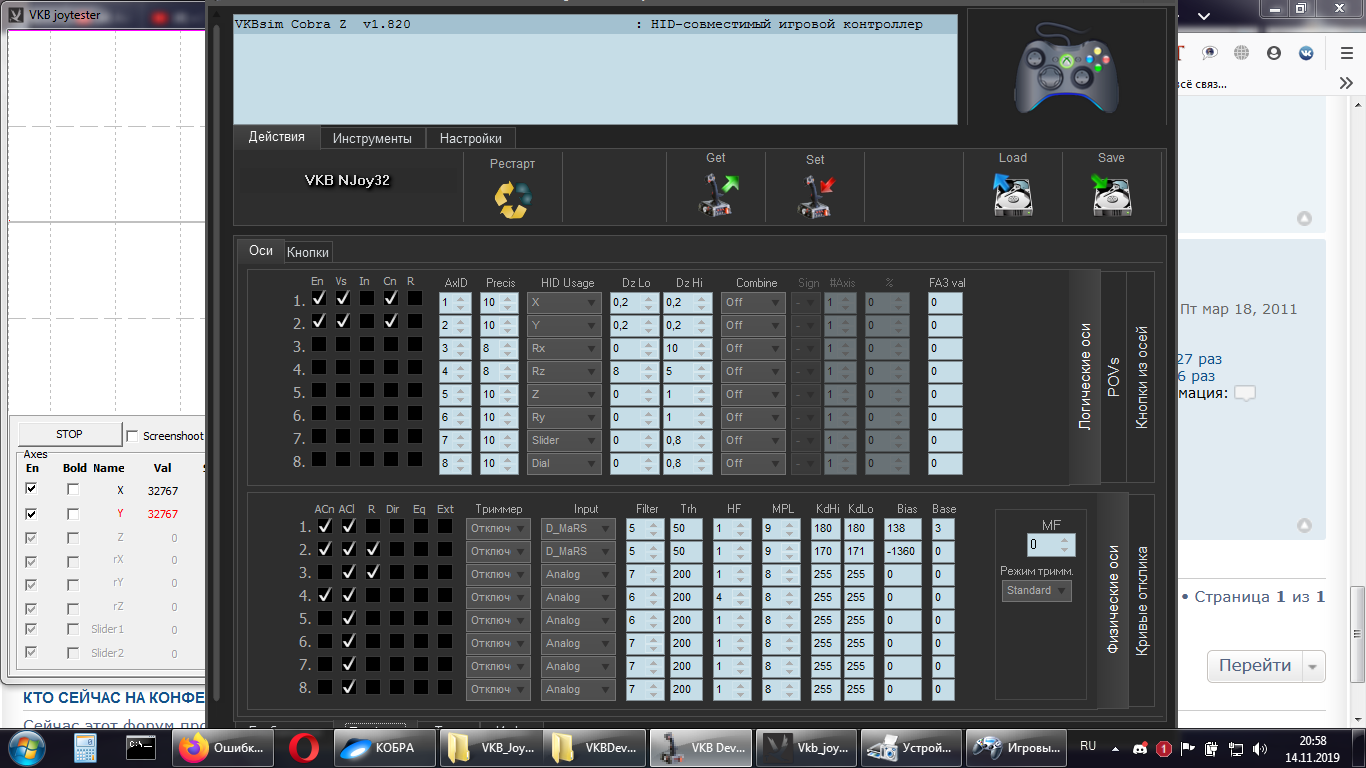This screenshot has height=768, width=1366.
Task: Open HID Usage dropdown showing Rx
Action: (x=564, y=348)
